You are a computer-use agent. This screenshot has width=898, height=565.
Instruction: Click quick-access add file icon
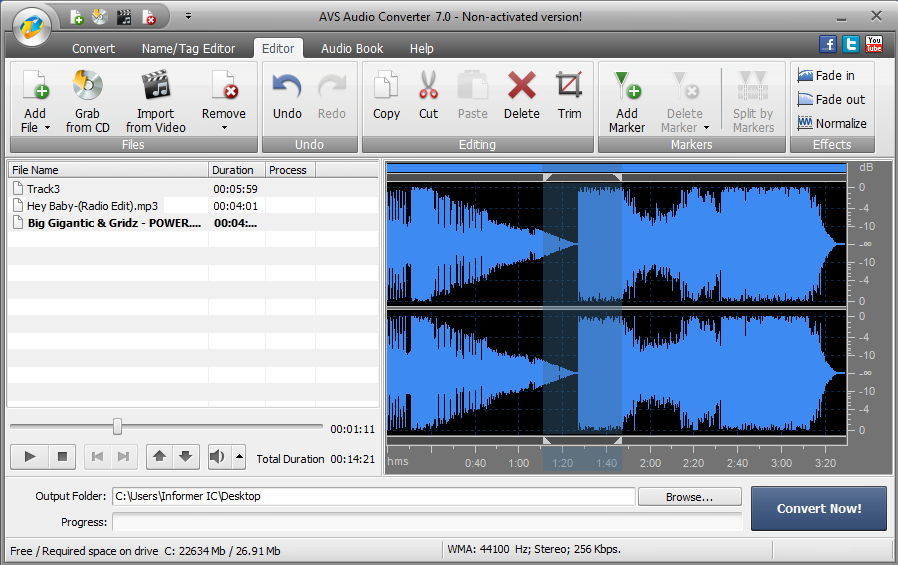(x=77, y=17)
